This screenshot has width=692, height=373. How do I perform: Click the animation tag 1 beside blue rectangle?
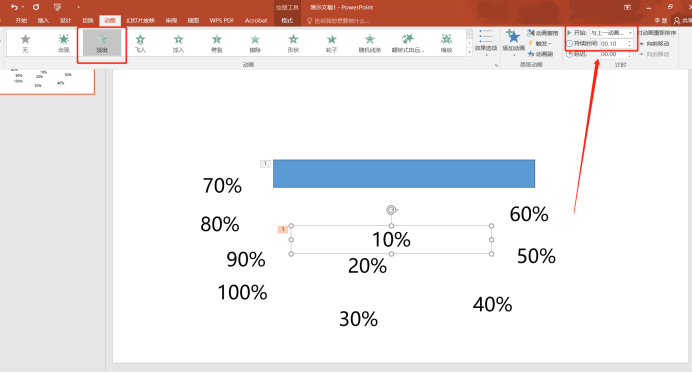(265, 164)
